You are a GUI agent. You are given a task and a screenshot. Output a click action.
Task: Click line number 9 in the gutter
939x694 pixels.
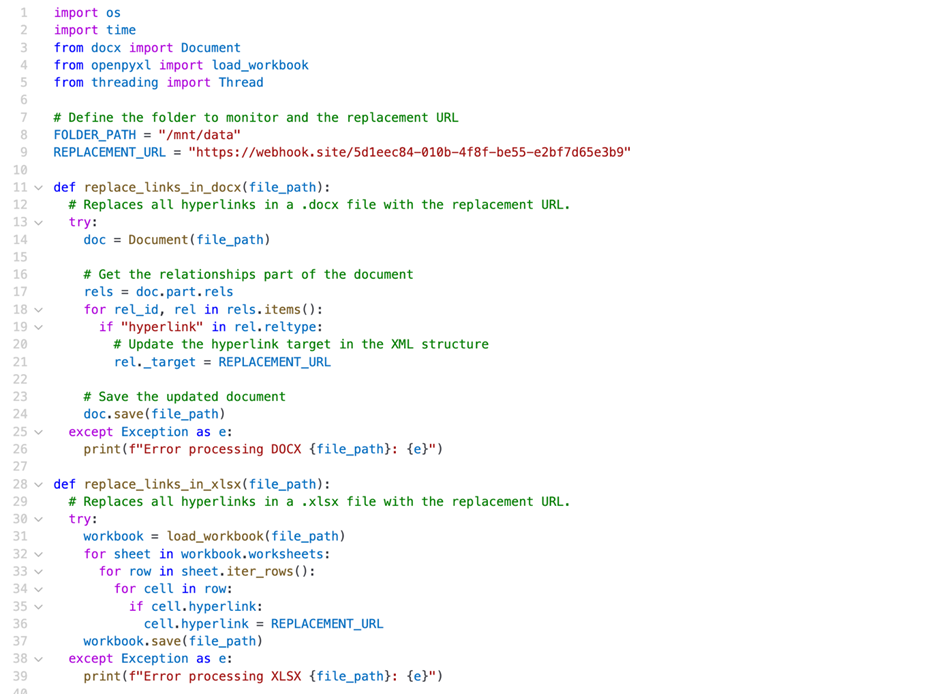pyautogui.click(x=24, y=152)
